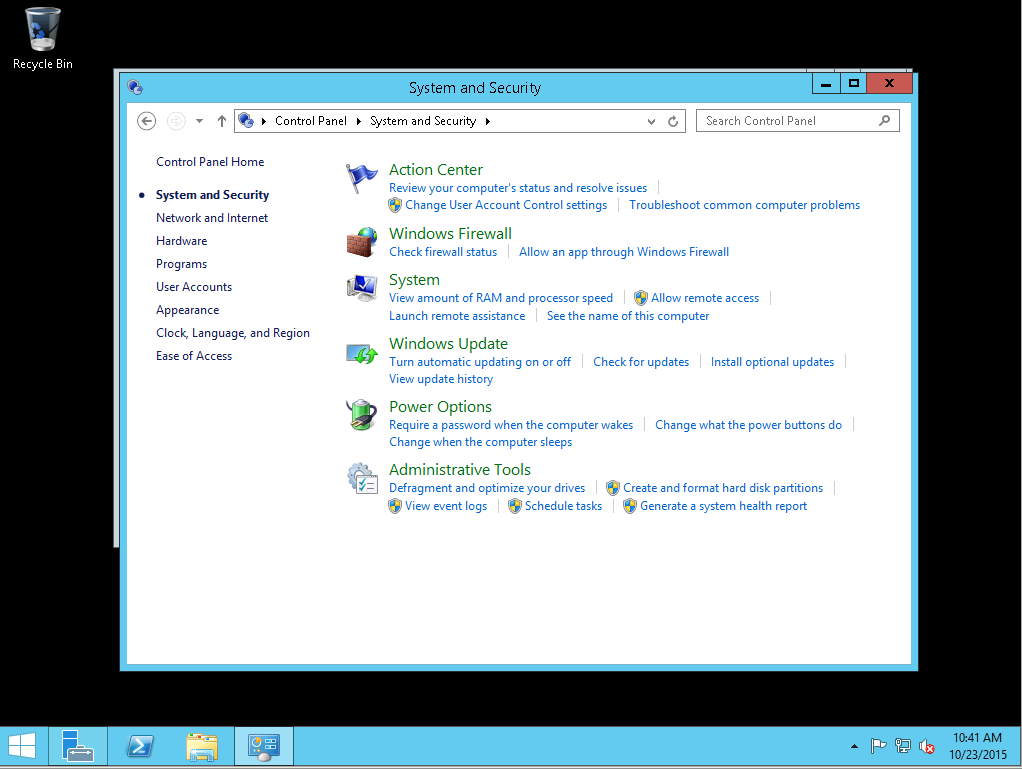Go to User Accounts category
The height and width of the screenshot is (769, 1022).
194,287
